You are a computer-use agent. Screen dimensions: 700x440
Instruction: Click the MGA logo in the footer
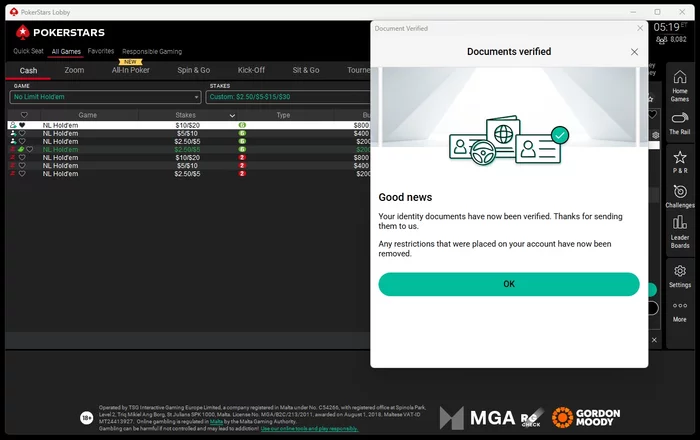[477, 418]
